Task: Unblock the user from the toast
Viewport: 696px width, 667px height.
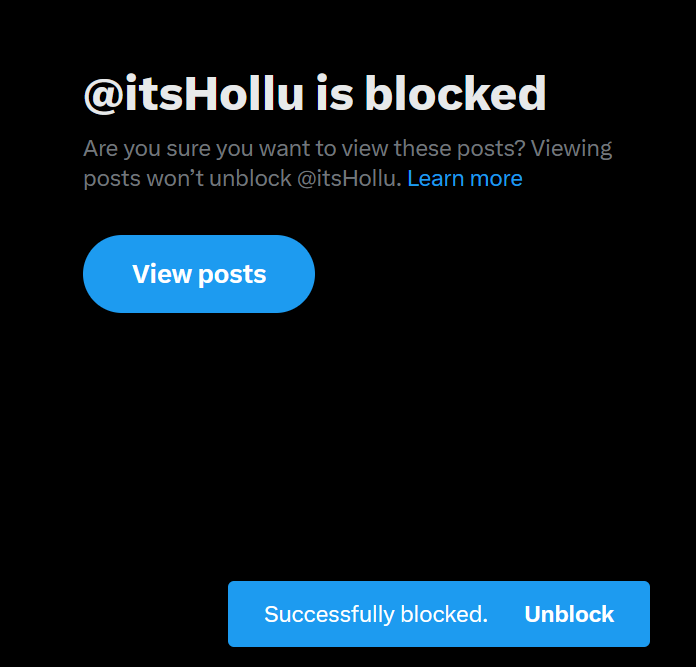Action: coord(569,614)
